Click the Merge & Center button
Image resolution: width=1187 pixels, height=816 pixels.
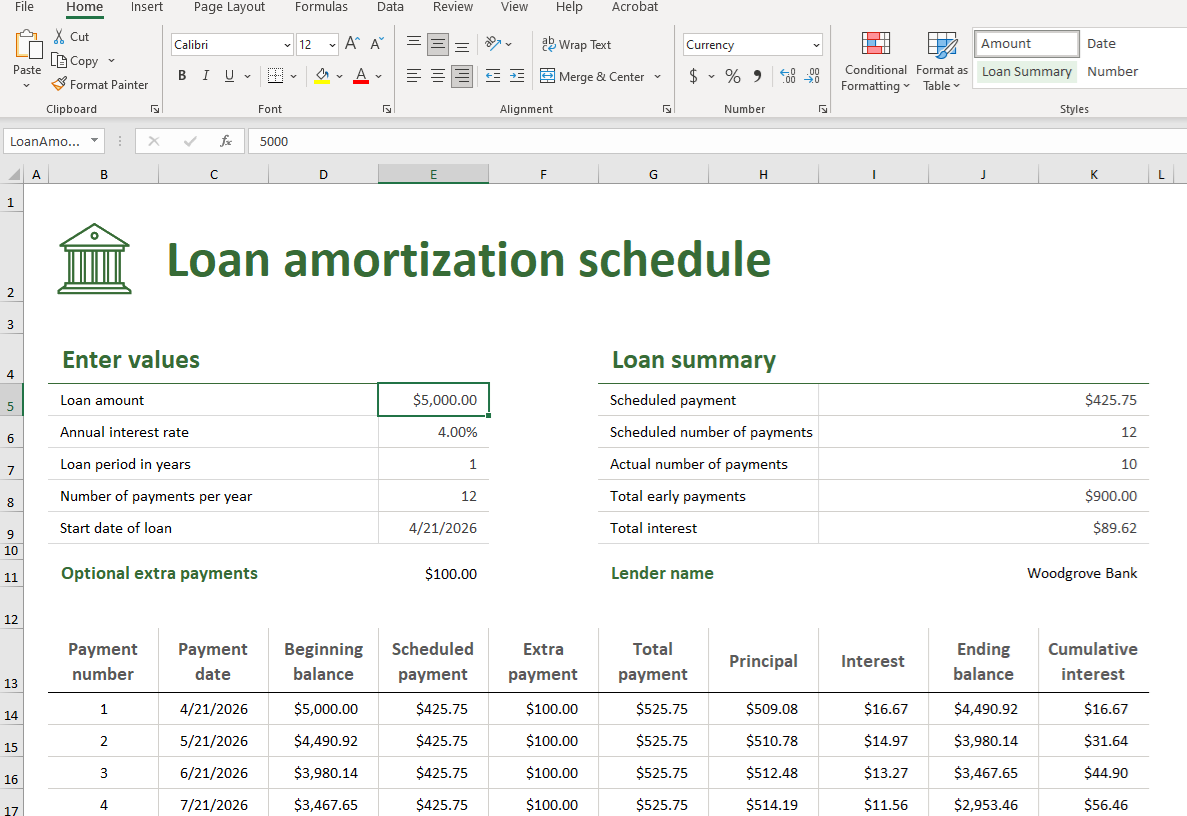pyautogui.click(x=592, y=76)
